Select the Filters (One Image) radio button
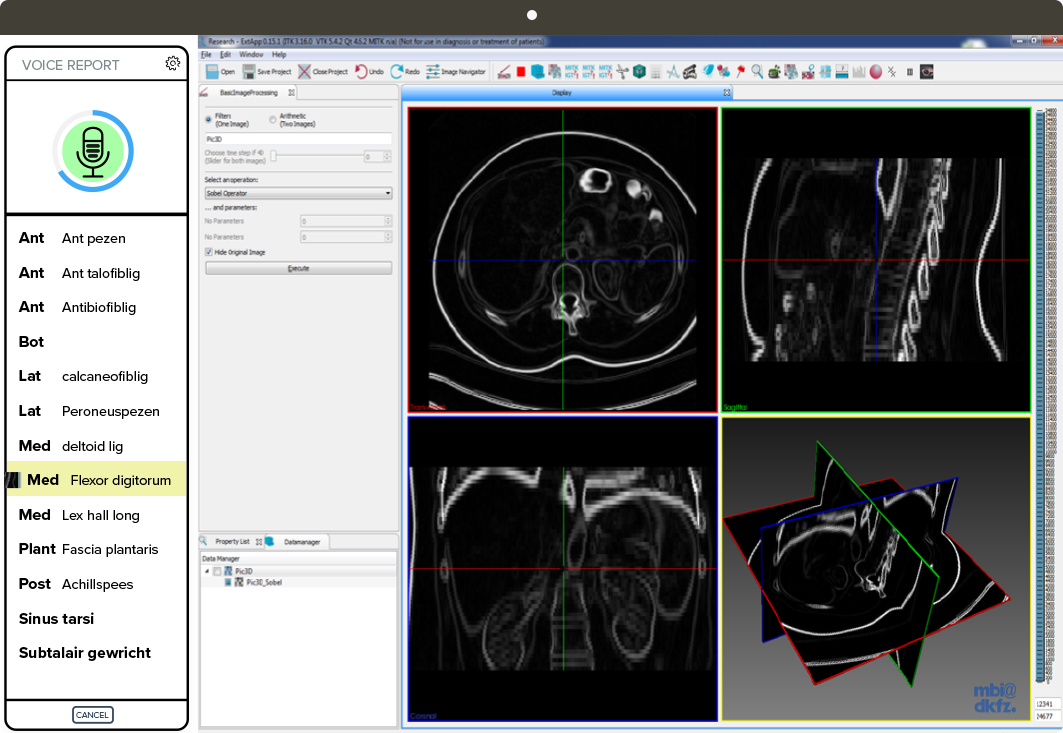The height and width of the screenshot is (733, 1063). [x=208, y=119]
